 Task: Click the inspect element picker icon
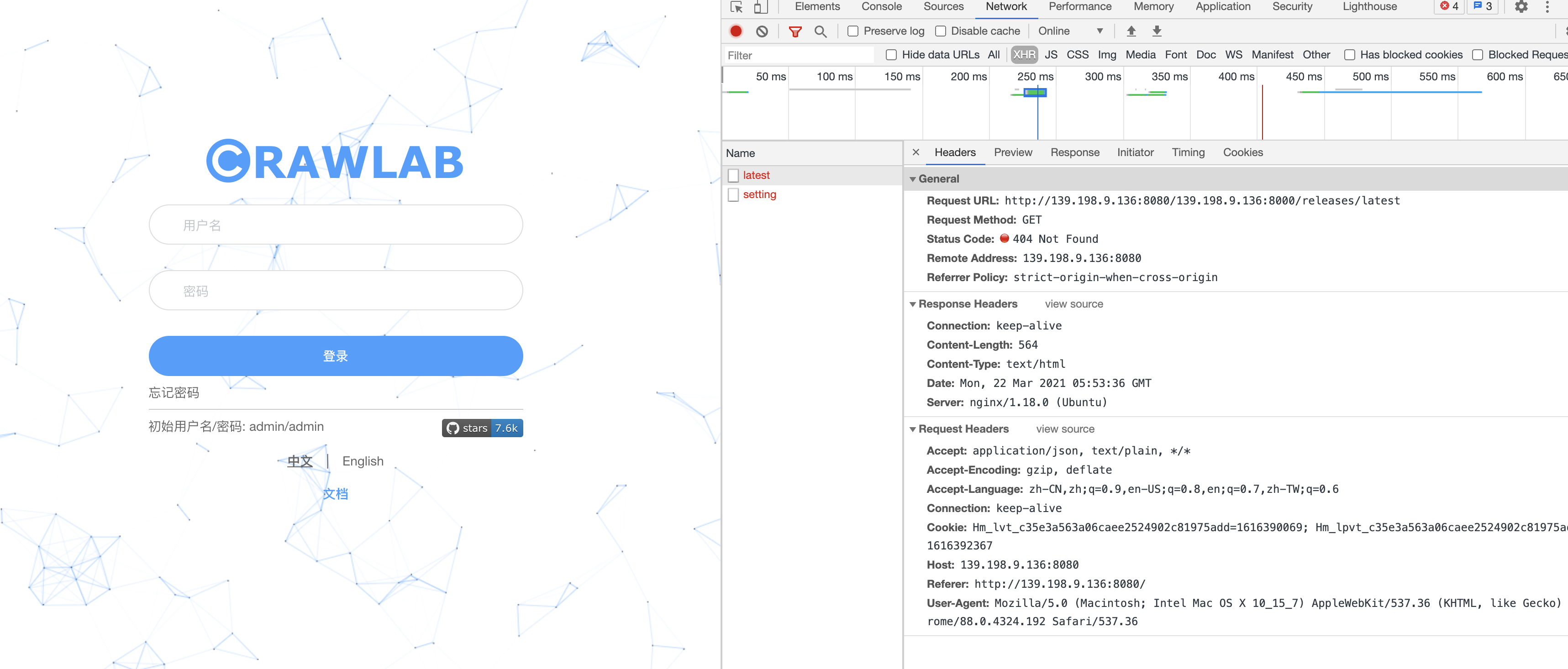click(737, 7)
